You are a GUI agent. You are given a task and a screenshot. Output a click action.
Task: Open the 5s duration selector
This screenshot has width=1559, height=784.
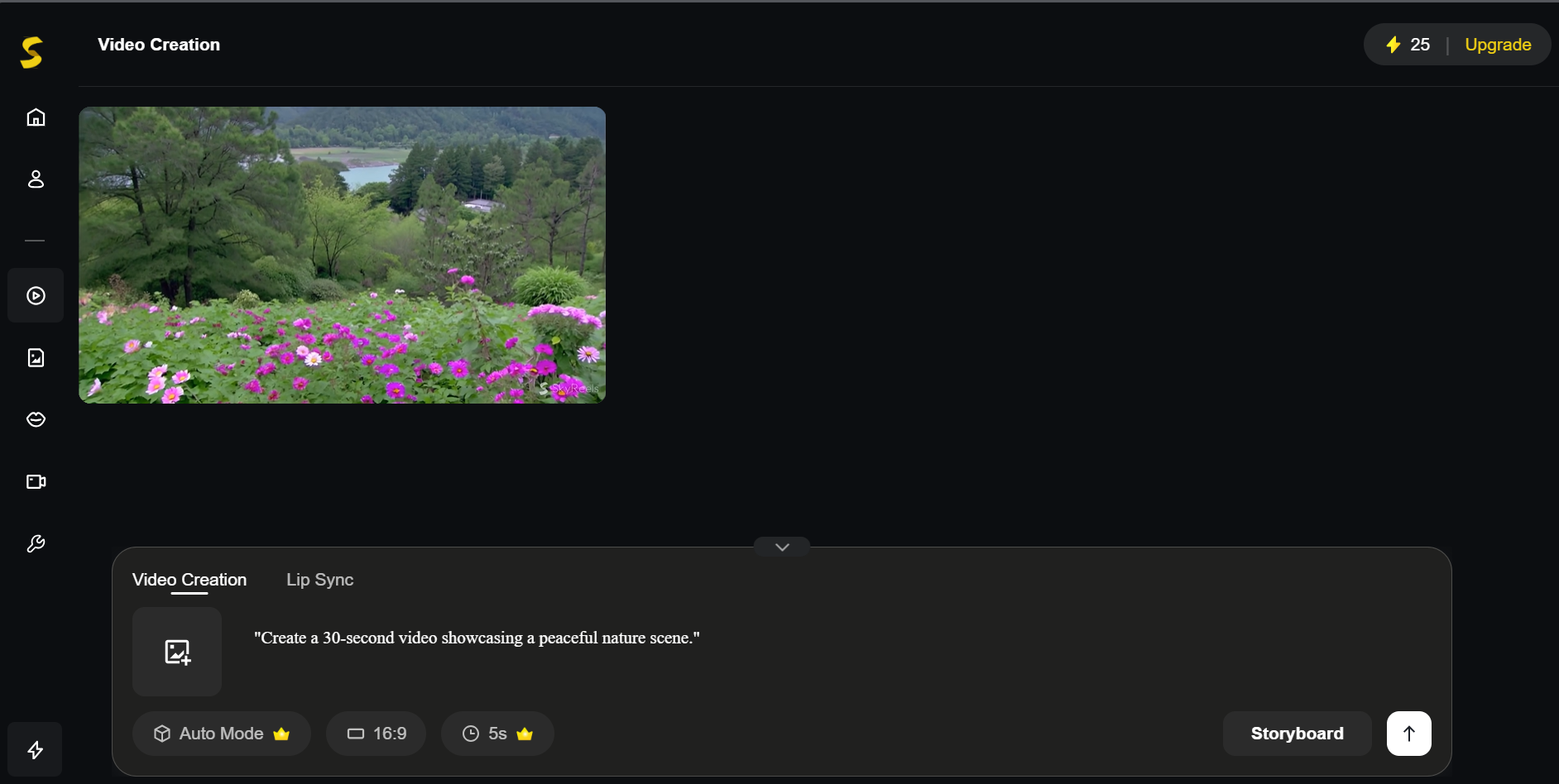pyautogui.click(x=496, y=734)
